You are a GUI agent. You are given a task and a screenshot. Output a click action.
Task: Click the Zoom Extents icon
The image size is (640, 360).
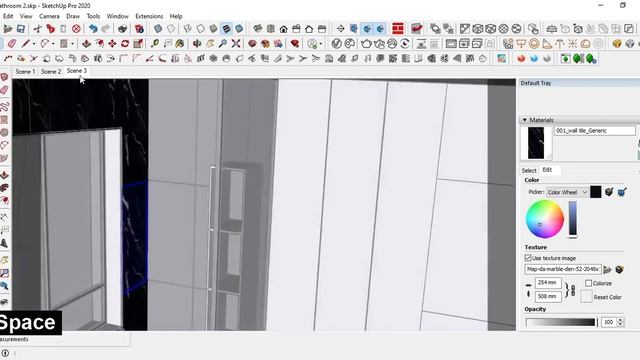click(x=236, y=43)
